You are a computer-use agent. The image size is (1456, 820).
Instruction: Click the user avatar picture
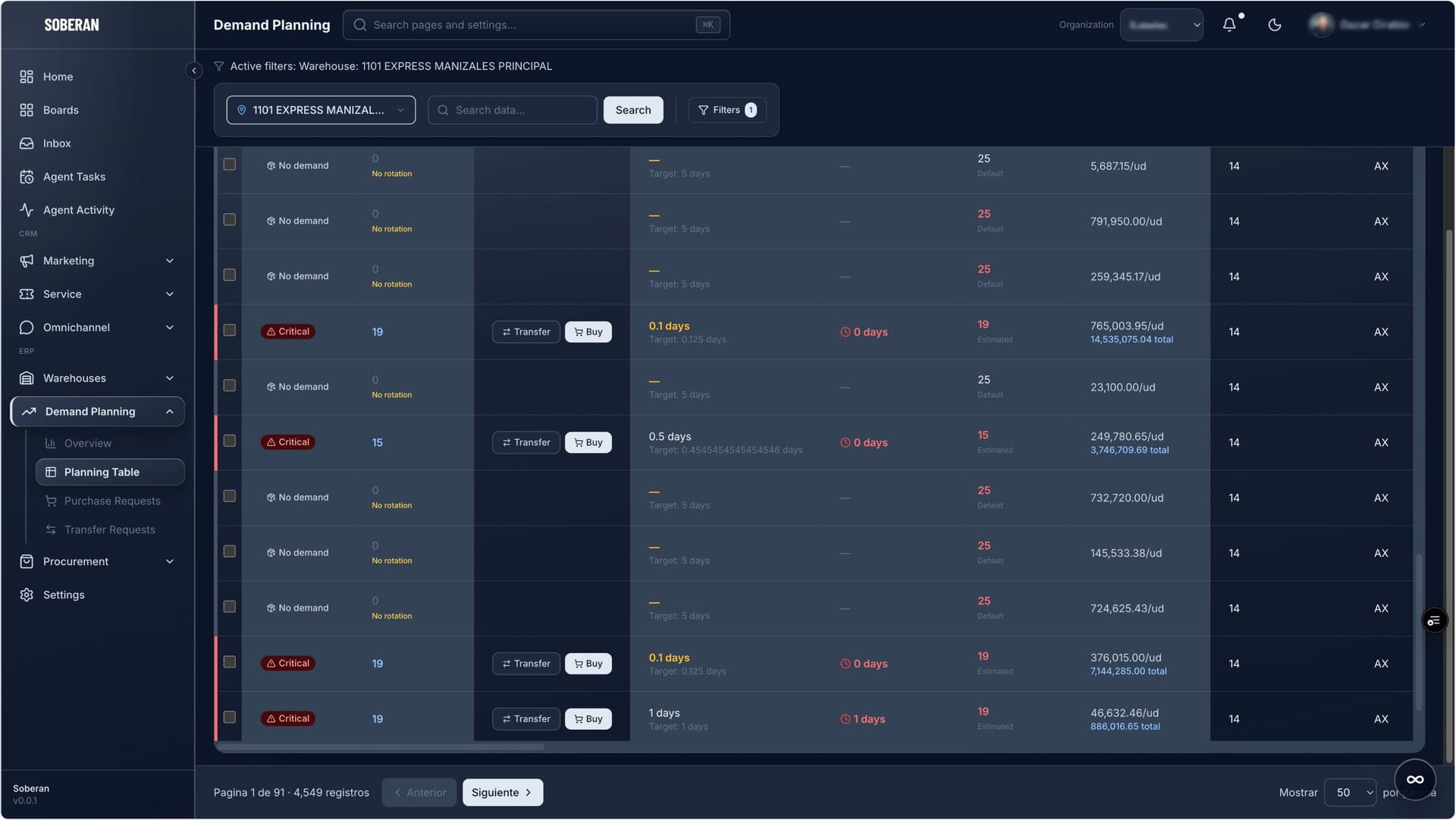coord(1322,25)
